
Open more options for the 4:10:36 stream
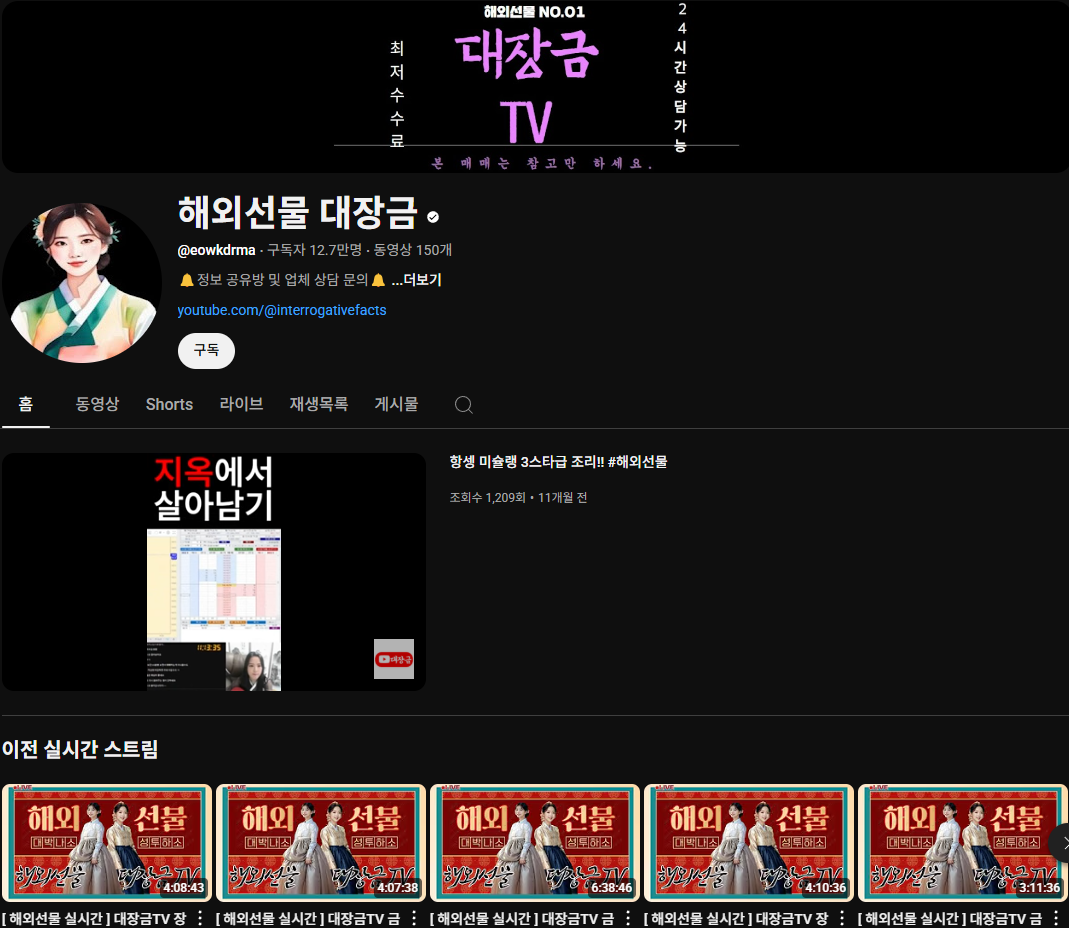coord(842,918)
